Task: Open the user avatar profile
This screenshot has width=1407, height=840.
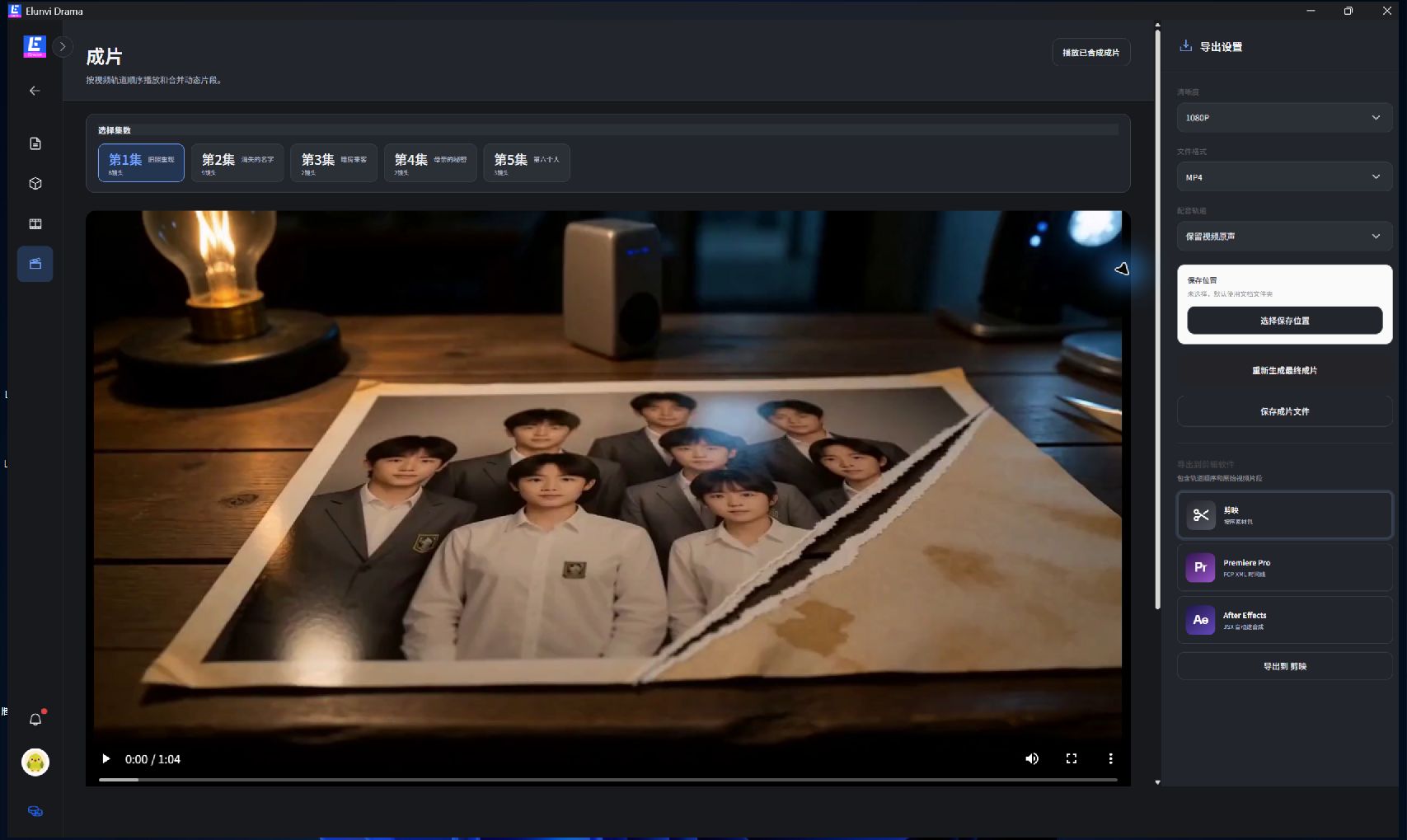Action: click(35, 762)
